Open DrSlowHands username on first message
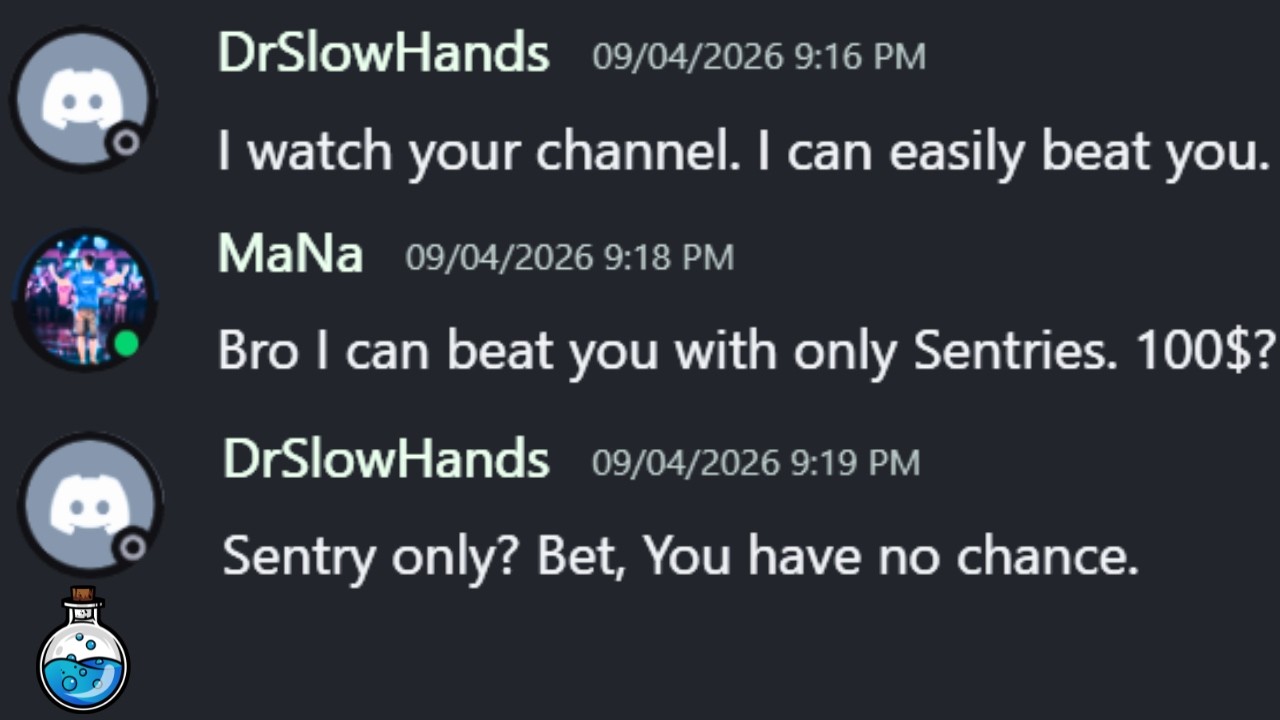Viewport: 1280px width, 720px height. tap(384, 53)
